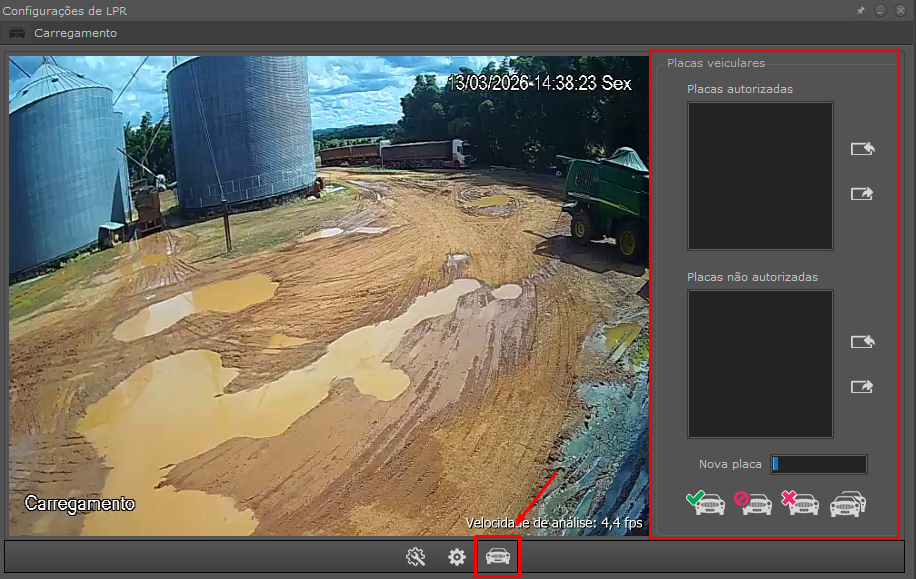Open the gear settings icon in bottom toolbar
Screen dimensions: 916x579
pyautogui.click(x=457, y=557)
